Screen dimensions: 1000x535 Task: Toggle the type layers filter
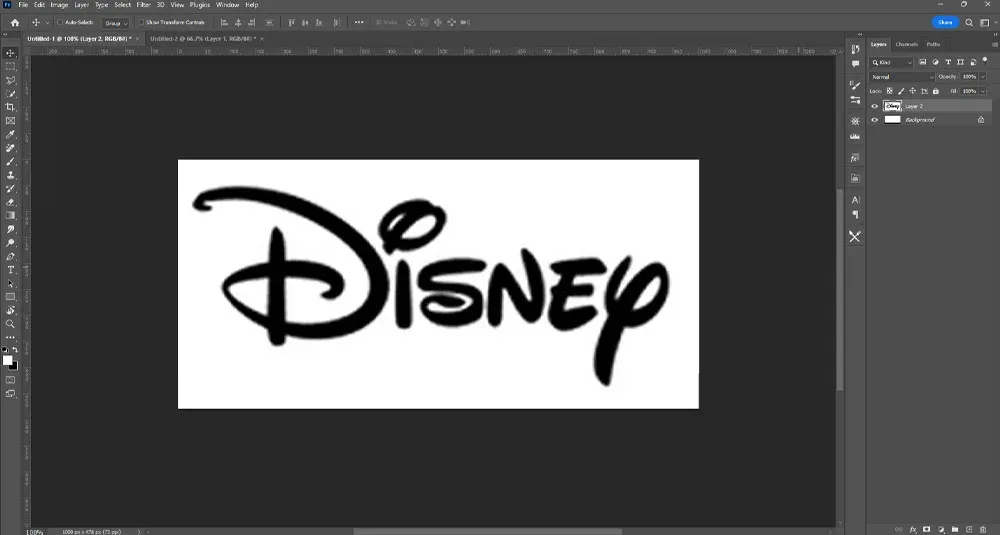(948, 62)
